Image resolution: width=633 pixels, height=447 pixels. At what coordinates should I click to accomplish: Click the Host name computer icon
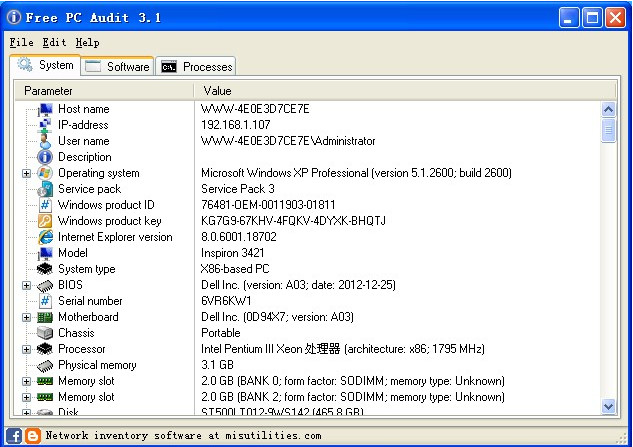[45, 109]
